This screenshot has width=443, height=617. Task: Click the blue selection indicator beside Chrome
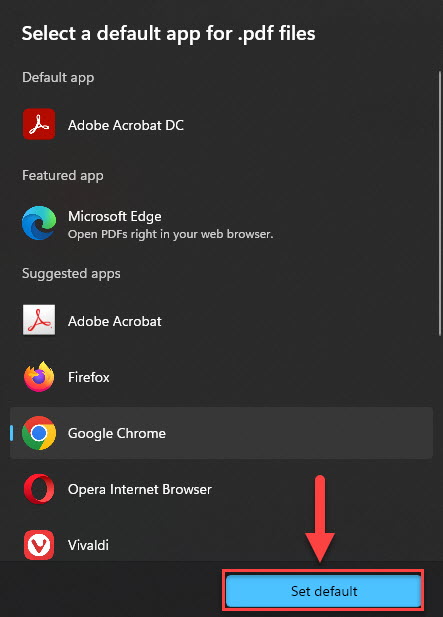(11, 433)
